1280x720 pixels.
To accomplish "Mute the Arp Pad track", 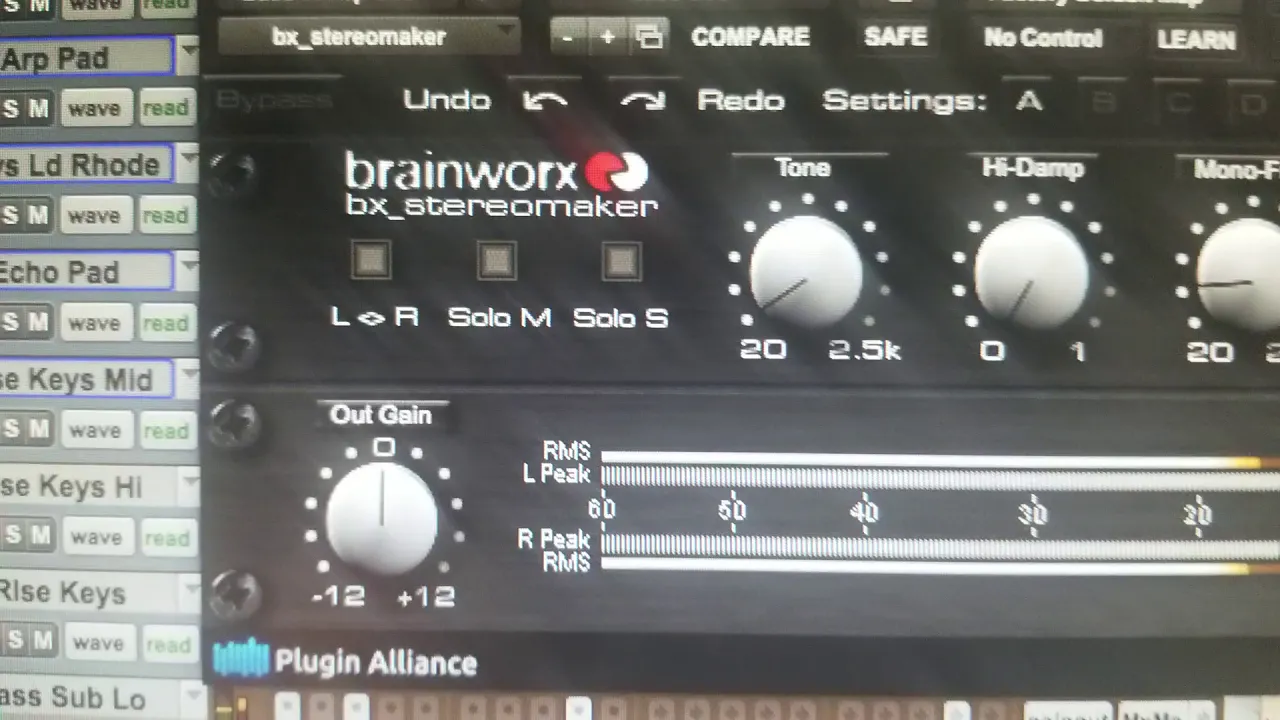I will click(x=38, y=108).
